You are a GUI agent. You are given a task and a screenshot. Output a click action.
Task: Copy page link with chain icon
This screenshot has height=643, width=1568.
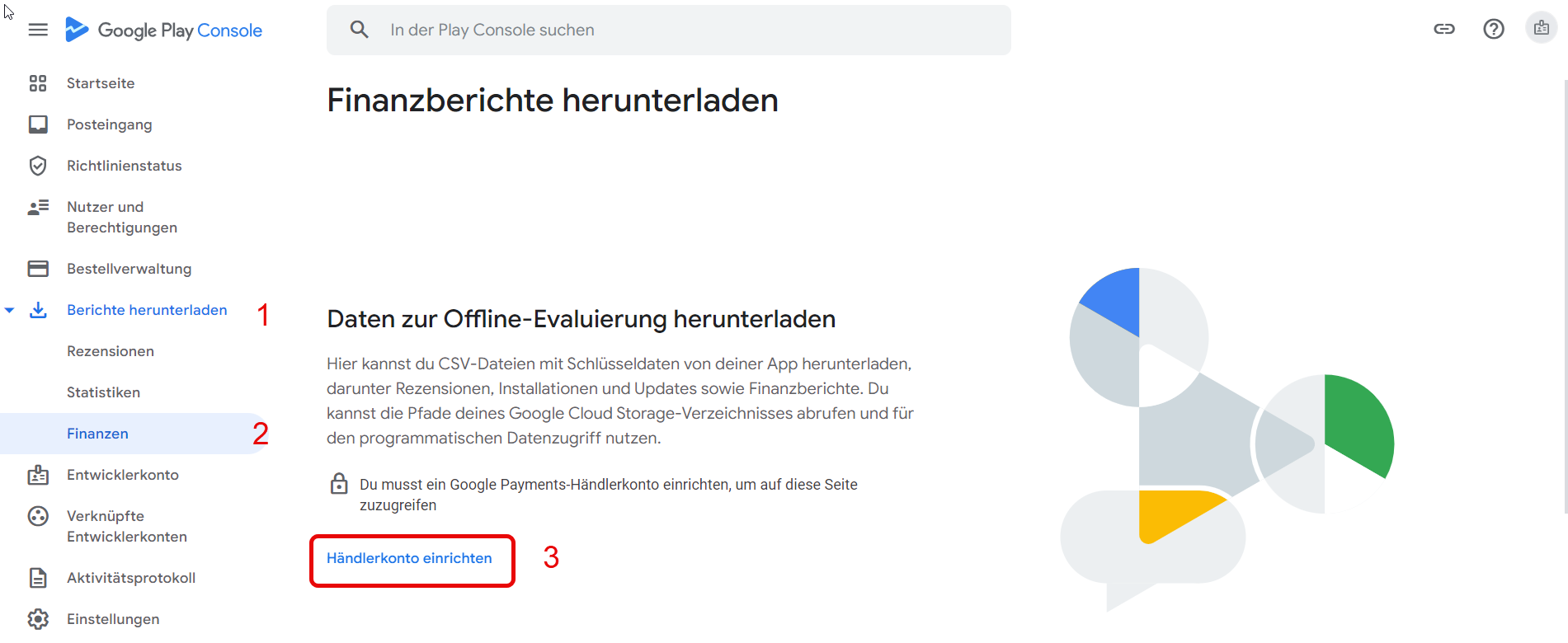tap(1444, 29)
